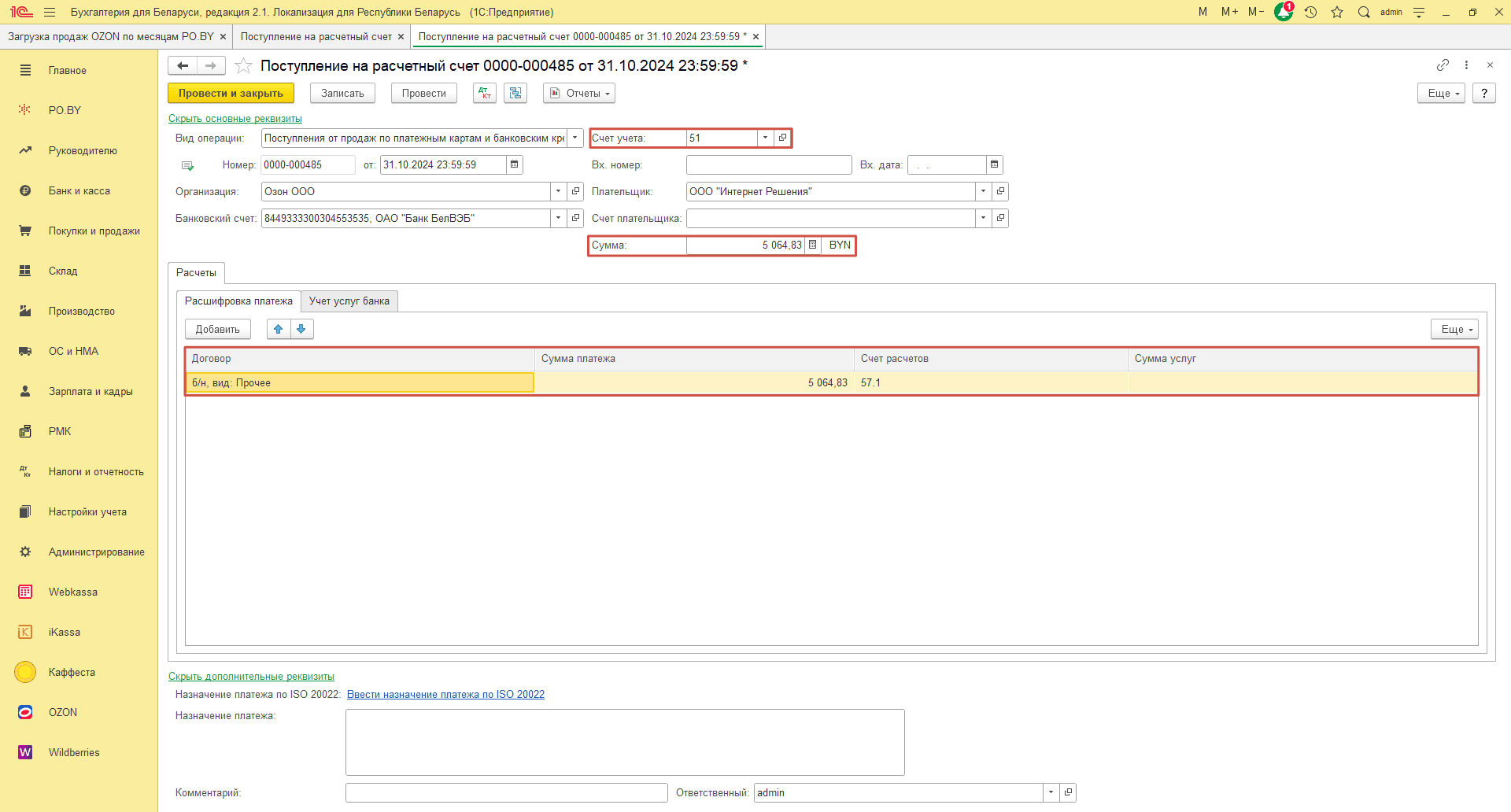
Task: Open calculator icon in Сумма field
Action: pyautogui.click(x=812, y=245)
